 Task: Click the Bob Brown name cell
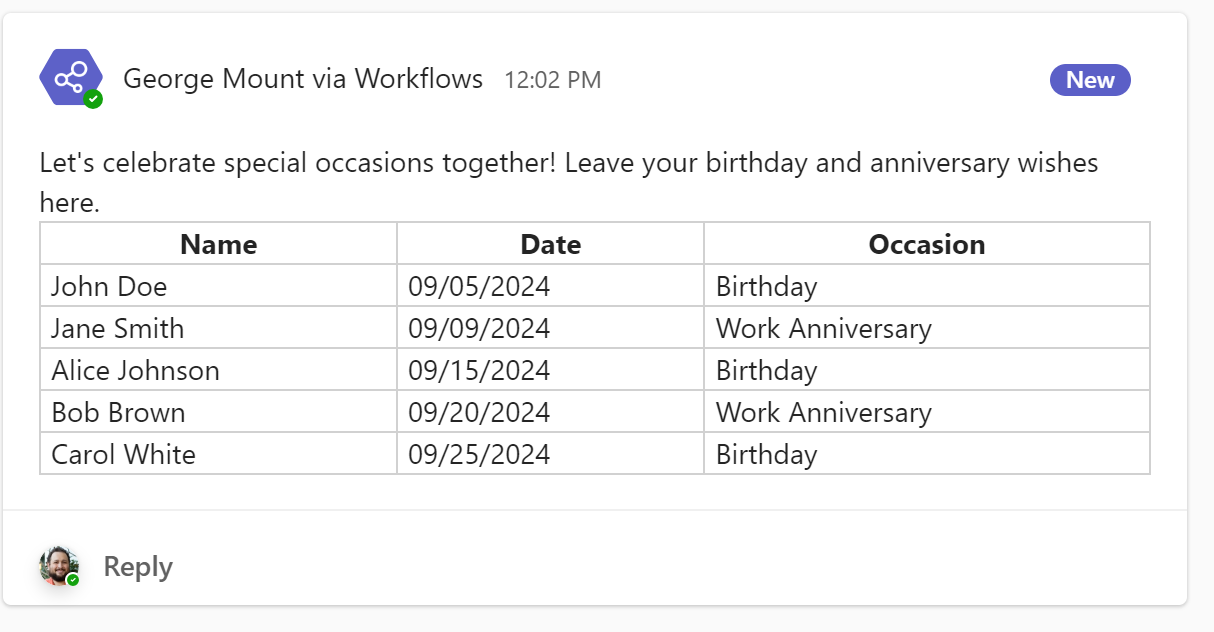(x=118, y=413)
